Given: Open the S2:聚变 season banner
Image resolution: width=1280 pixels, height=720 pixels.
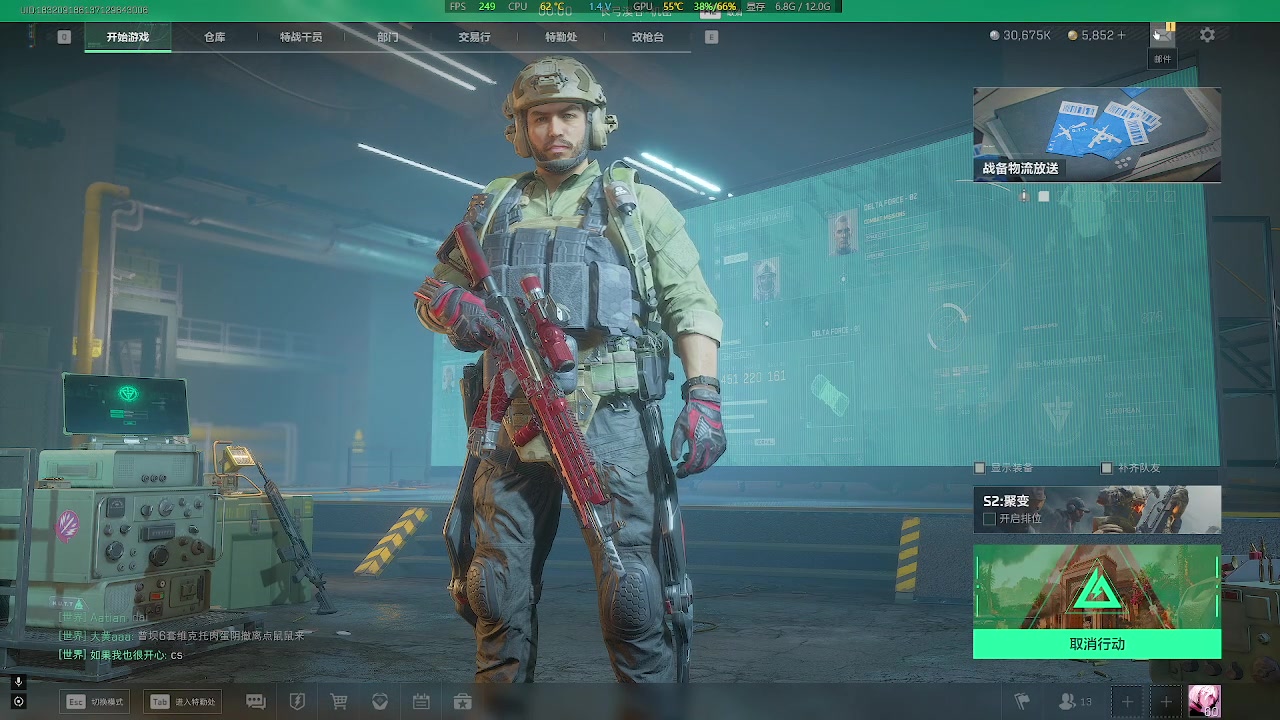Looking at the screenshot, I should click(x=1097, y=510).
